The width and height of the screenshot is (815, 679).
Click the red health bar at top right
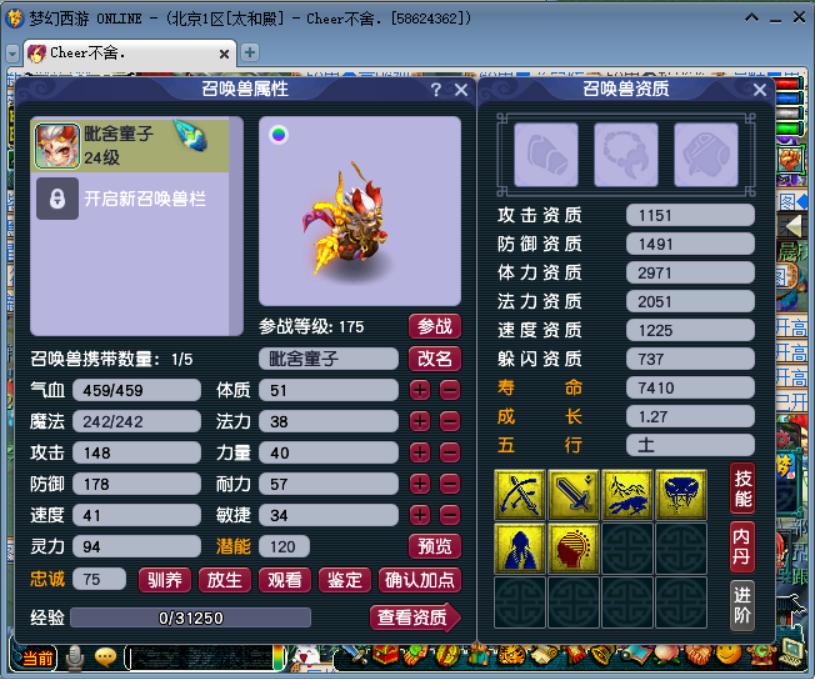[x=787, y=84]
